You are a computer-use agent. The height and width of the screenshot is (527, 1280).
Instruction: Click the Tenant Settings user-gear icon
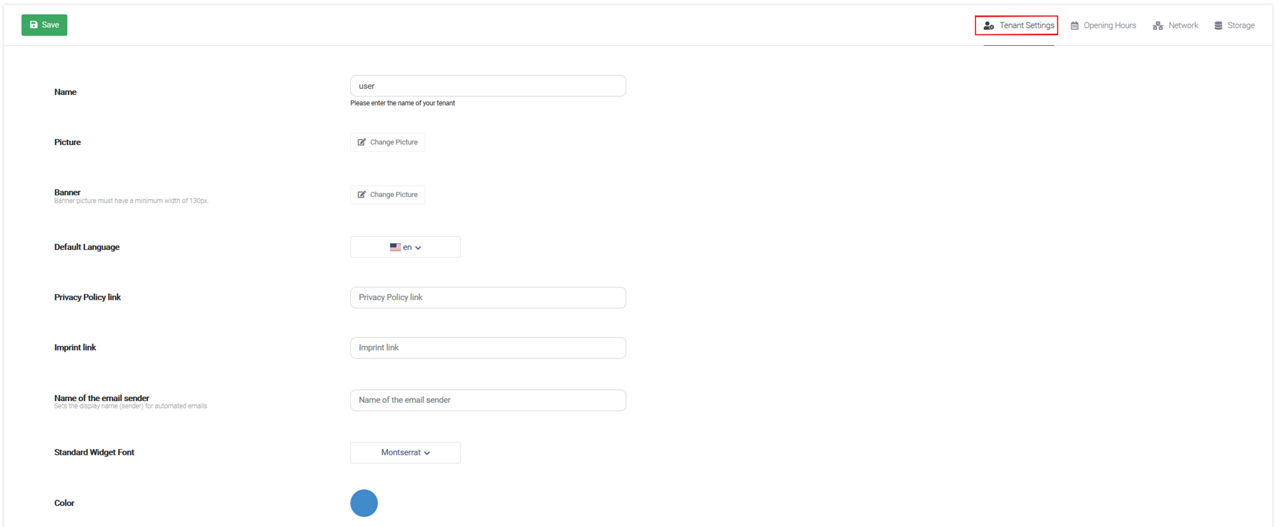[x=988, y=26]
